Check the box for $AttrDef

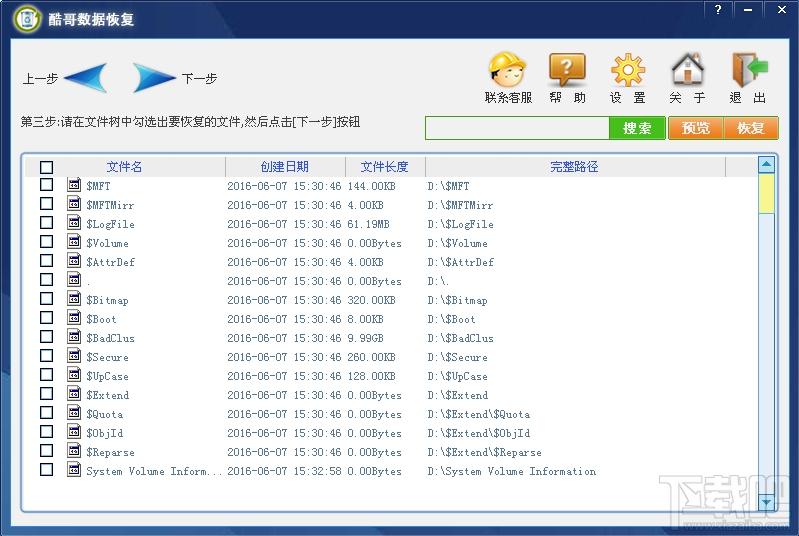pos(46,260)
